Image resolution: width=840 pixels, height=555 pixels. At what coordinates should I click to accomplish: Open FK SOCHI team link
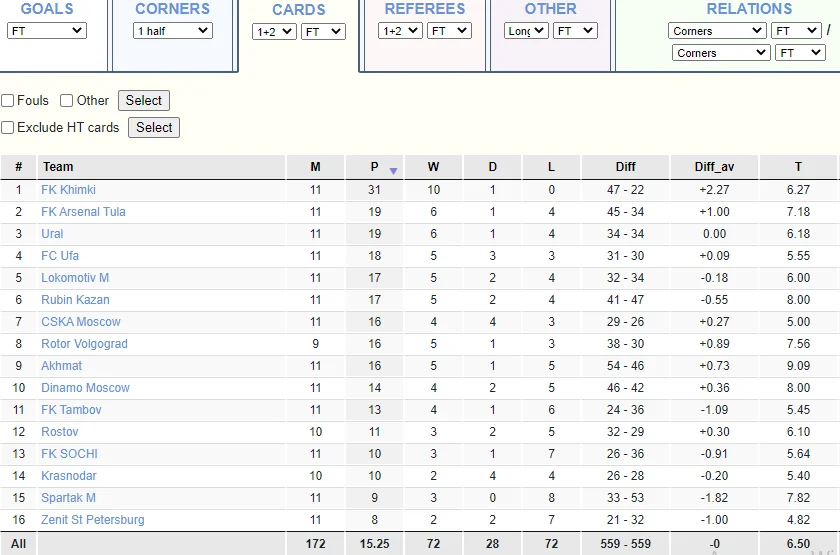click(x=70, y=453)
